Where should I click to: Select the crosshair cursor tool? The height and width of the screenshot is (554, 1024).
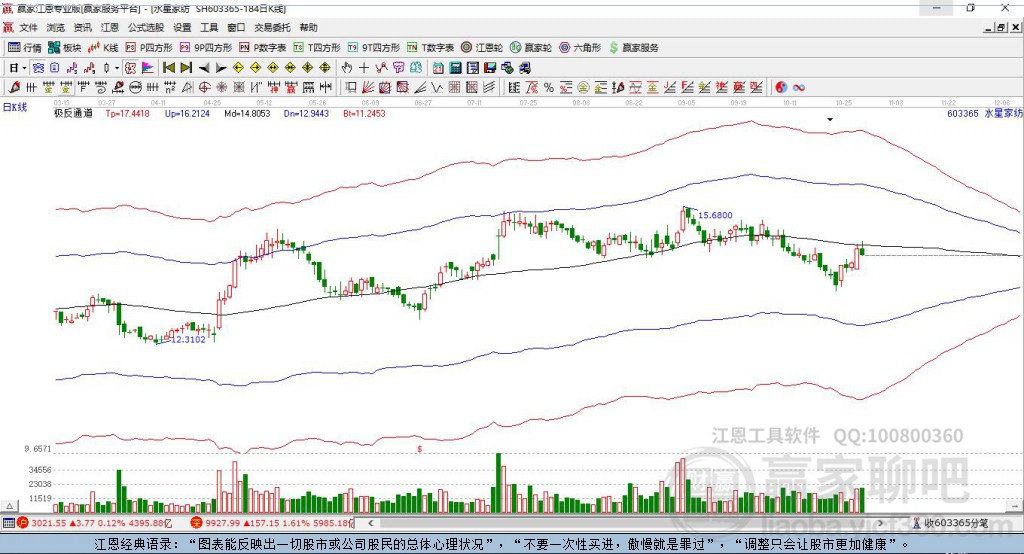click(x=364, y=68)
